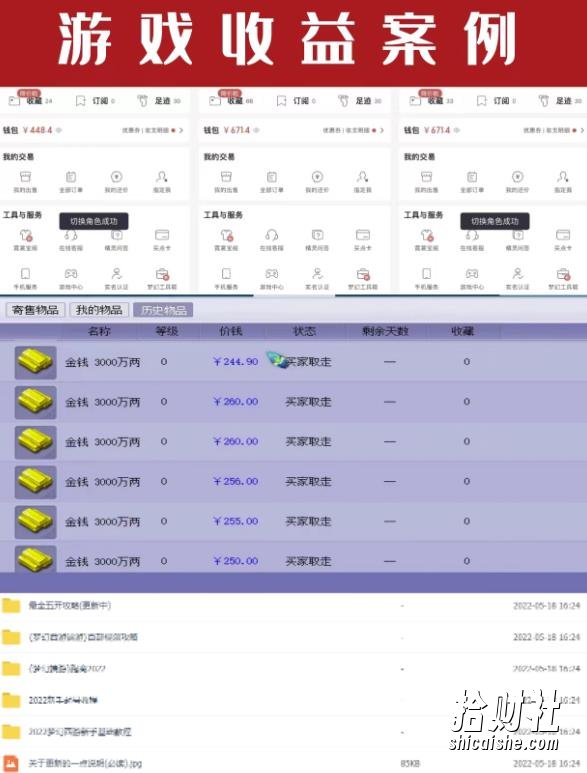Click card purchase icon in right panel tools
Image resolution: width=587 pixels, height=773 pixels.
pyautogui.click(x=563, y=235)
